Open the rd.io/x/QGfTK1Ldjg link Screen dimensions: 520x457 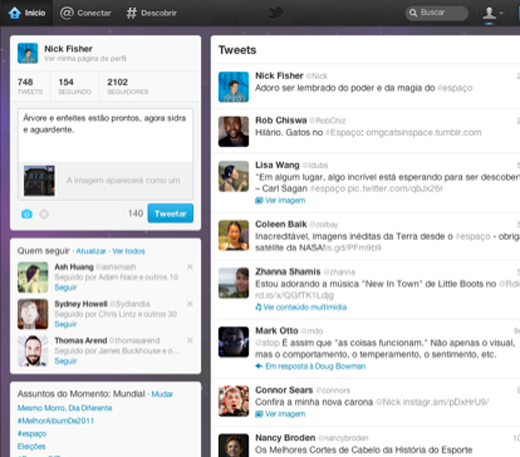(294, 295)
